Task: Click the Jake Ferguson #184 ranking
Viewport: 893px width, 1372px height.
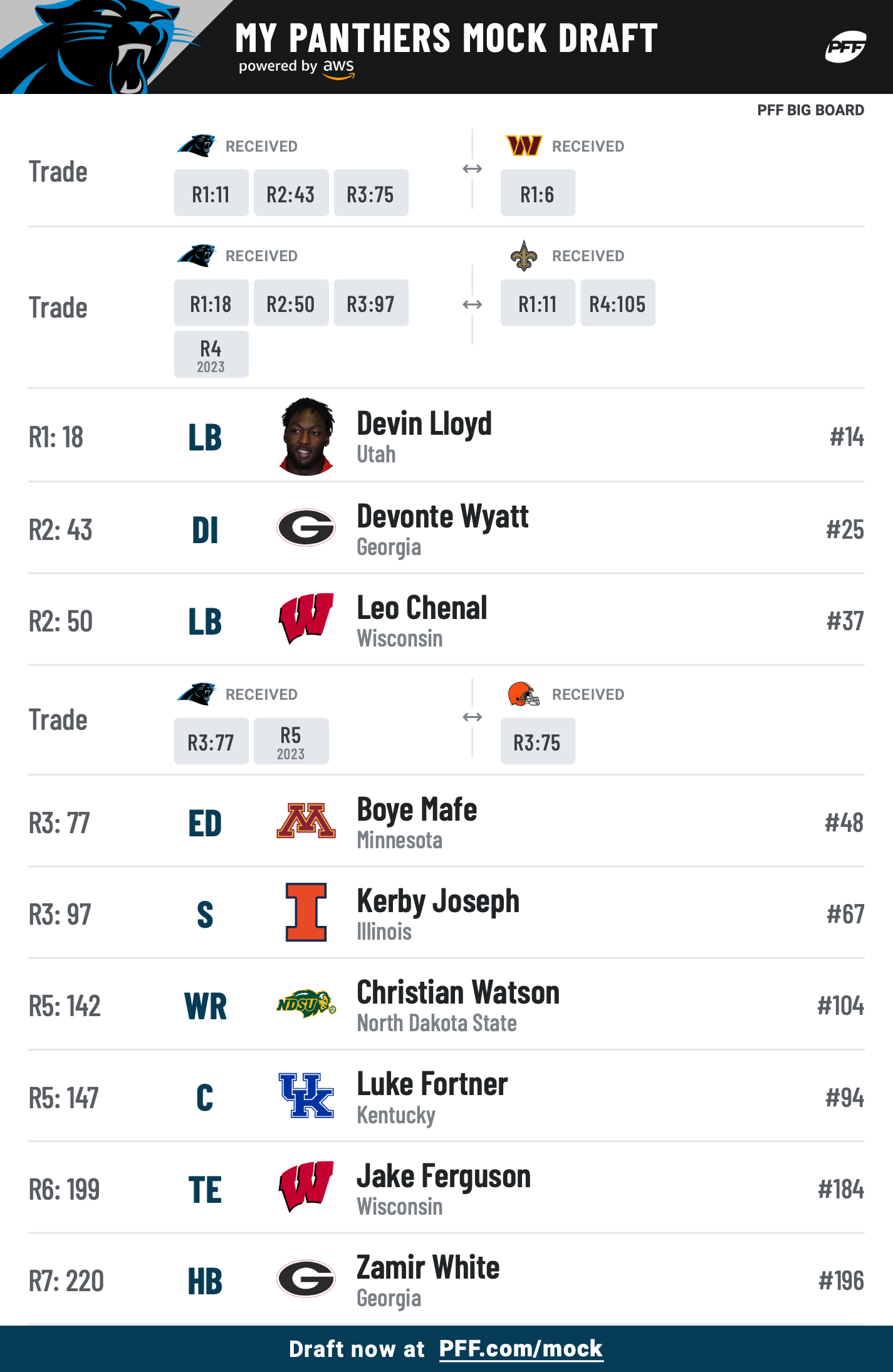Action: click(x=841, y=1189)
